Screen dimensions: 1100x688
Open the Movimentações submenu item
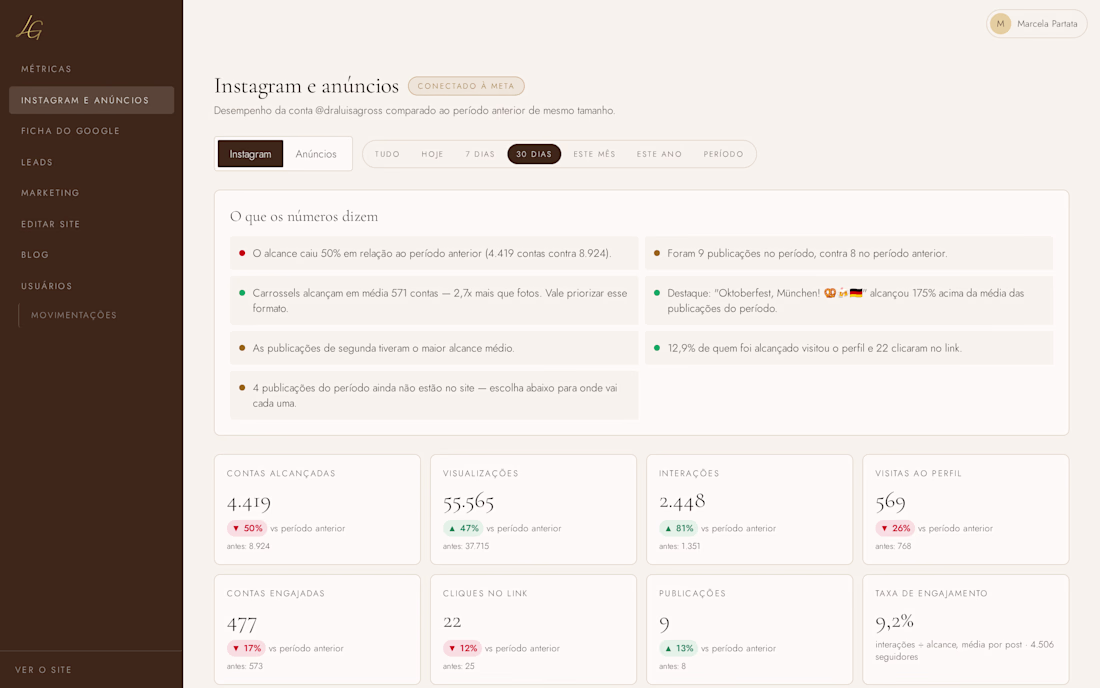click(74, 316)
